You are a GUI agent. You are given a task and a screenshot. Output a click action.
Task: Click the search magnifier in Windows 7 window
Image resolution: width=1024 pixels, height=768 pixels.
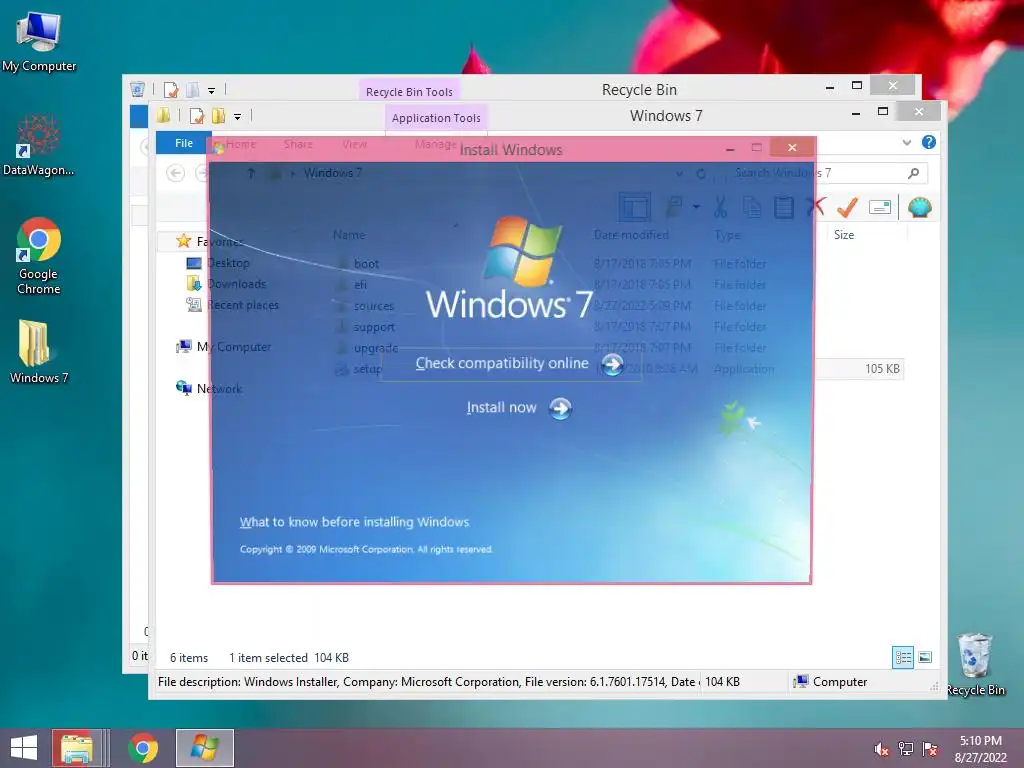click(x=914, y=173)
